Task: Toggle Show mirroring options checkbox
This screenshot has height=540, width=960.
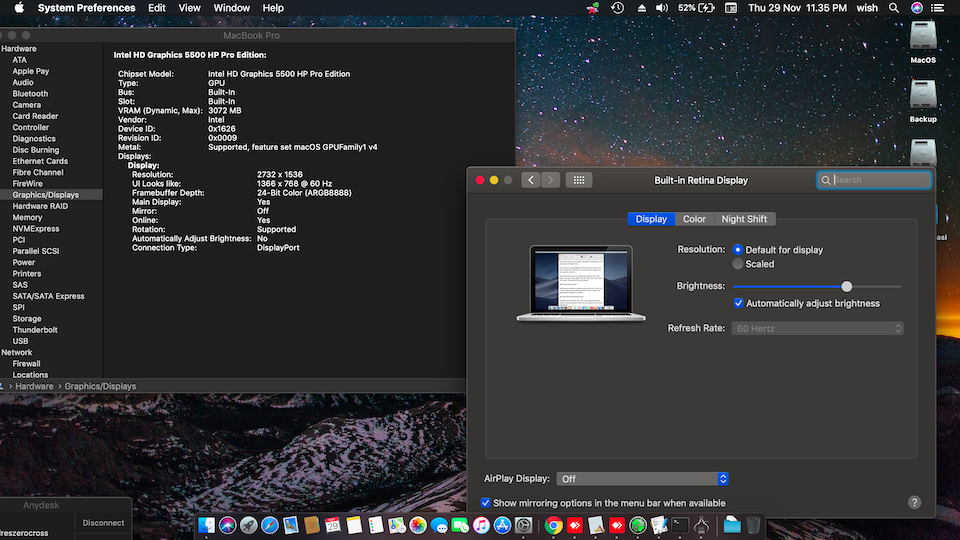Action: (486, 503)
